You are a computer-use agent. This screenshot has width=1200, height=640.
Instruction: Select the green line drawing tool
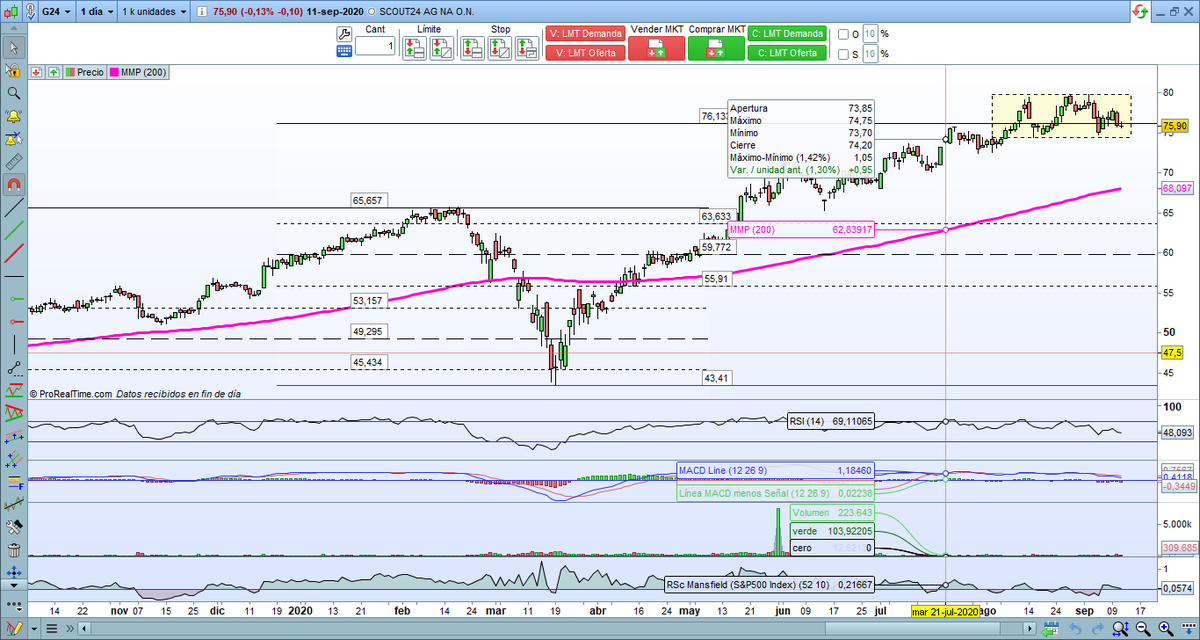pos(13,231)
